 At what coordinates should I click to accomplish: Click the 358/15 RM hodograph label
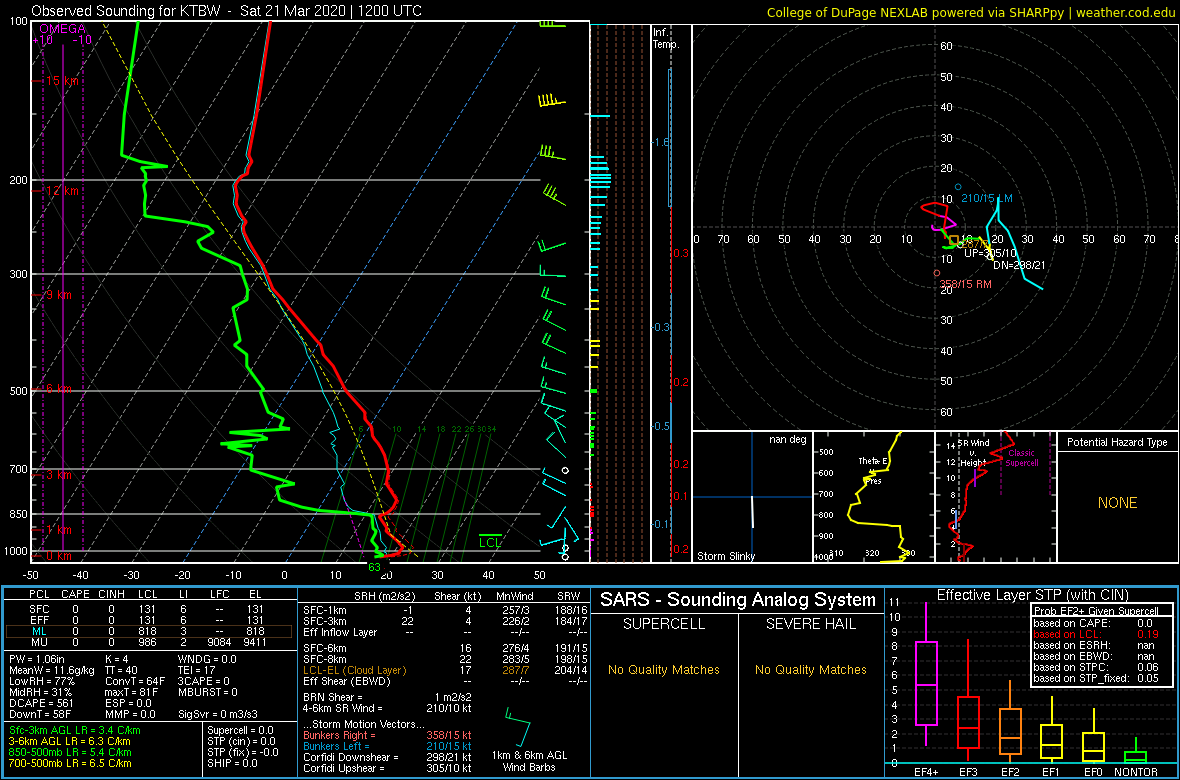(966, 284)
